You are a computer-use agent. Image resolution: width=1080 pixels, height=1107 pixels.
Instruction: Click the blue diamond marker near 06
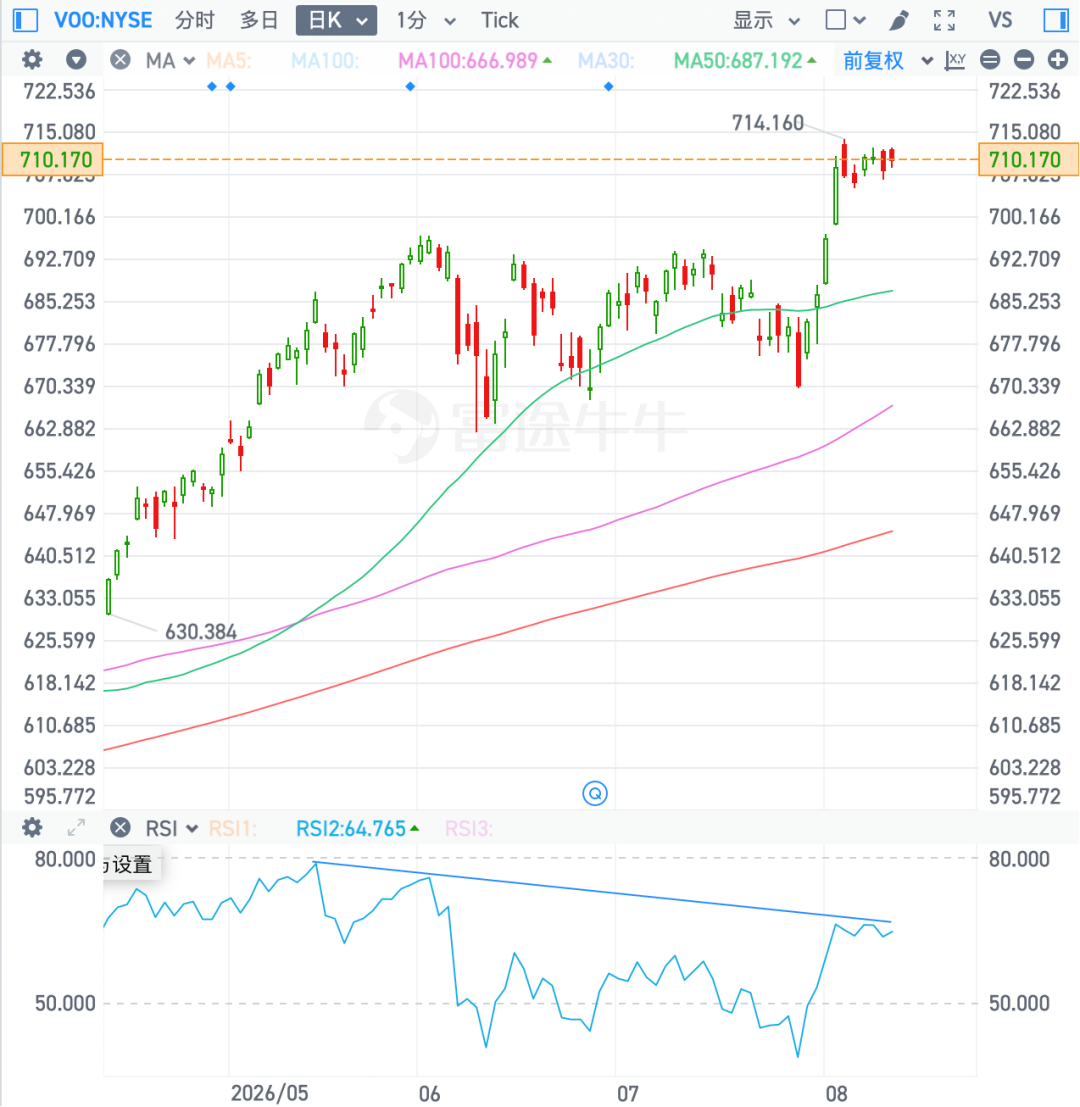410,86
